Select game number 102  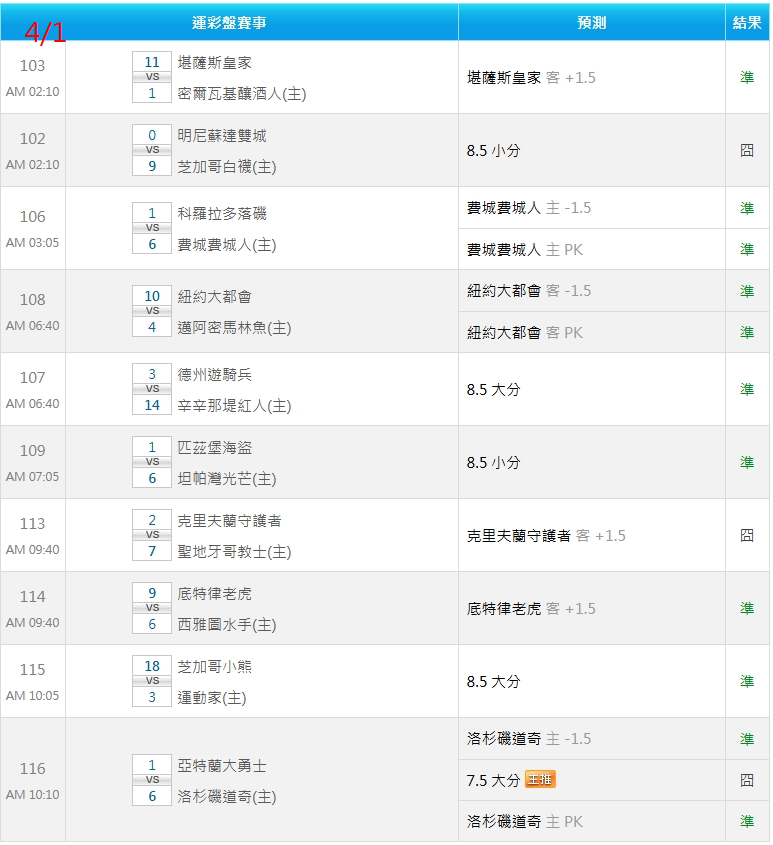point(32,138)
